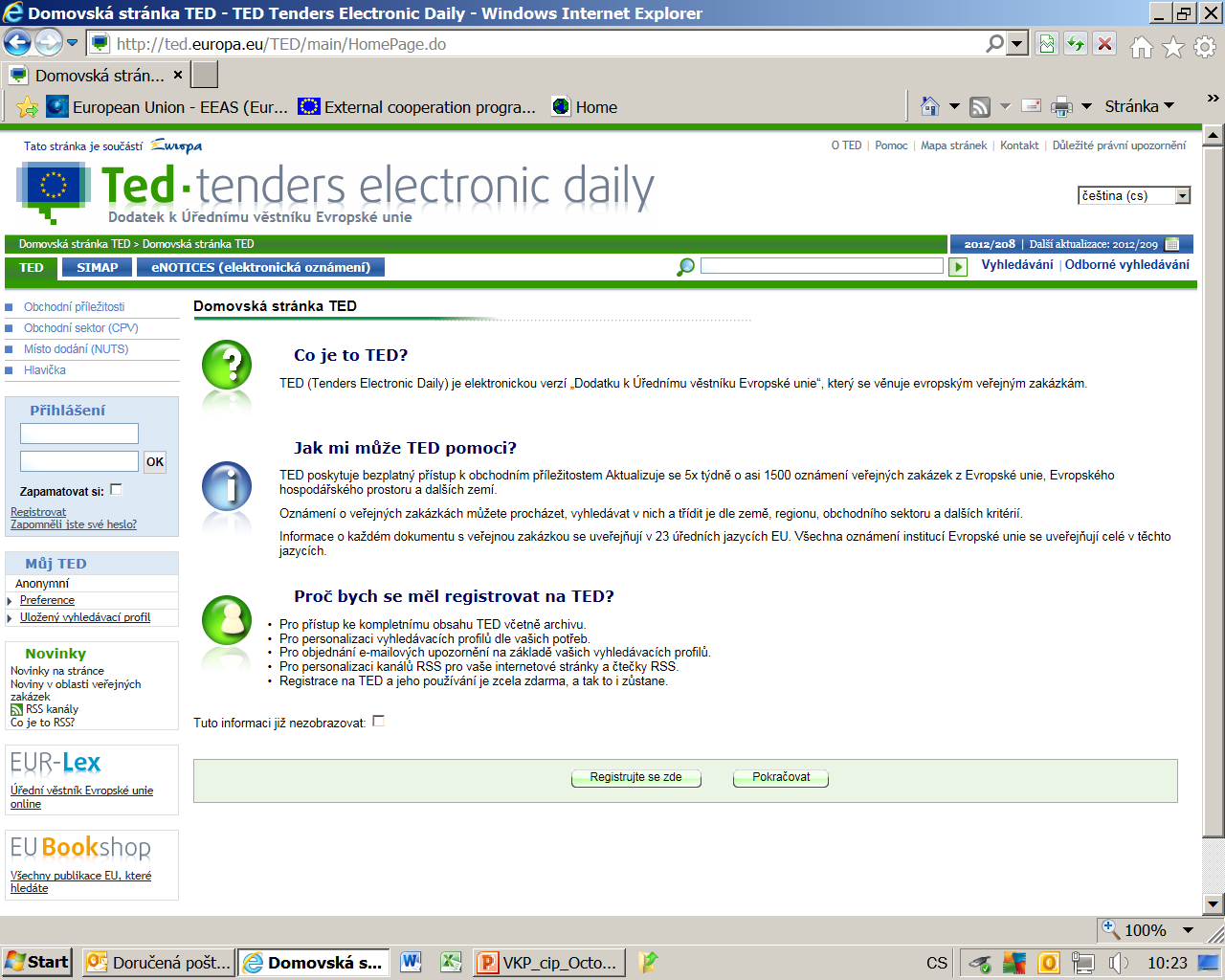Expand the Home page icon's dropdown arrow
Screen dimensions: 1225x980
coord(954,106)
